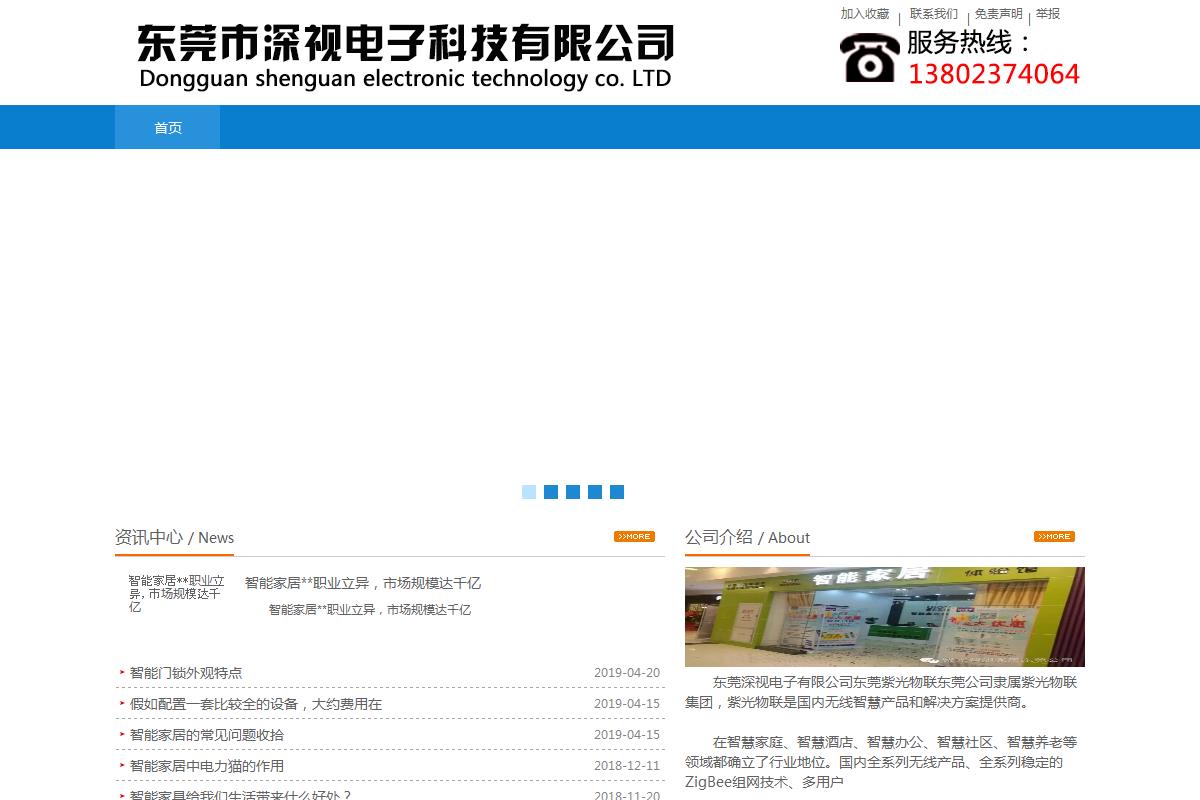Open the 免责声明 link

pos(999,14)
